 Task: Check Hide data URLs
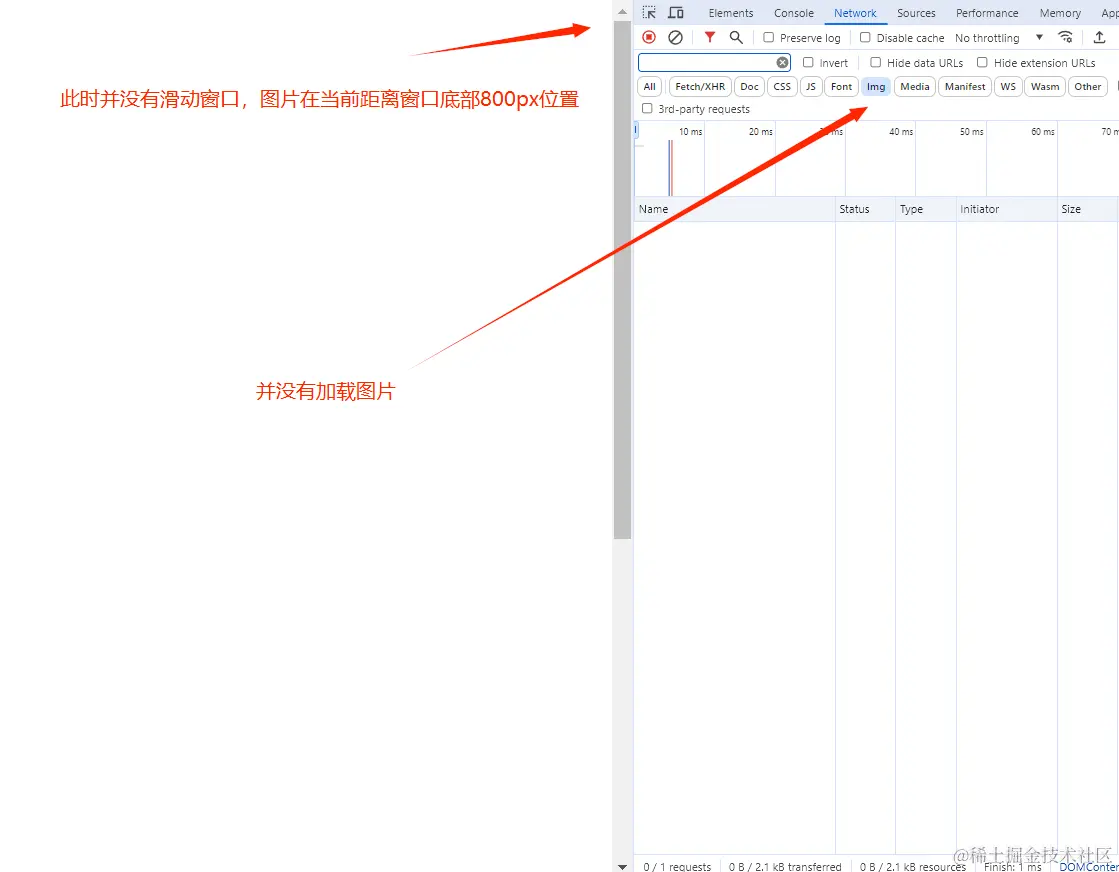pyautogui.click(x=876, y=62)
